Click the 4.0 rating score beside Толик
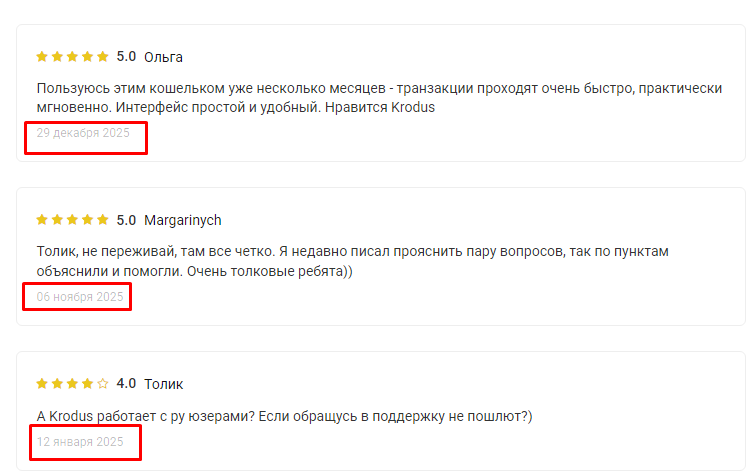The image size is (751, 472). point(126,384)
